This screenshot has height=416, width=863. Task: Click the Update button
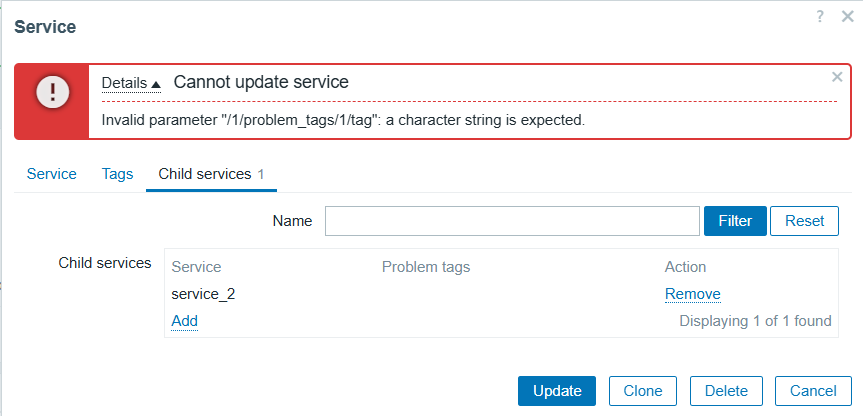(557, 391)
